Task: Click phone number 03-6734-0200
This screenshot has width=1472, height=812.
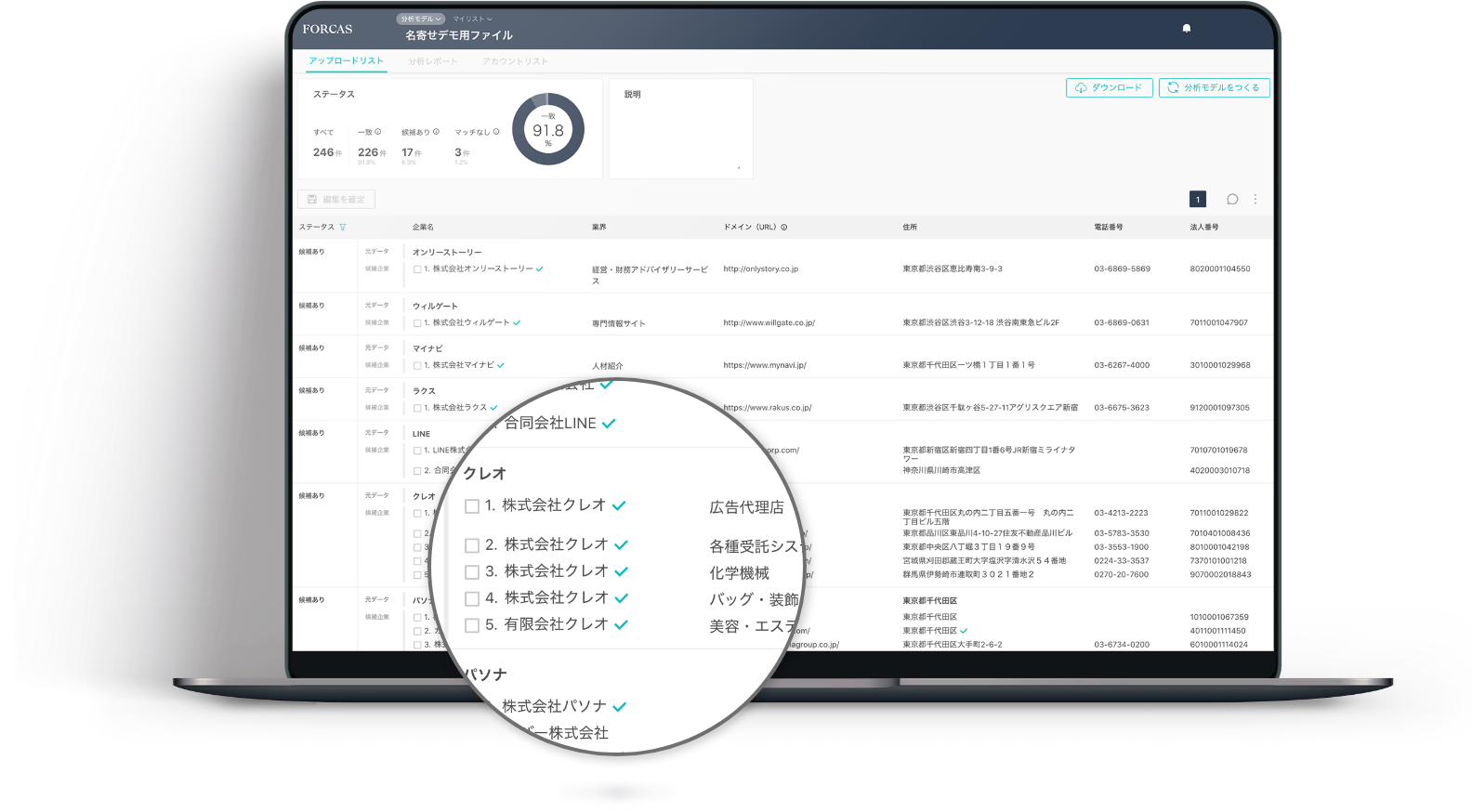Action: click(1122, 644)
